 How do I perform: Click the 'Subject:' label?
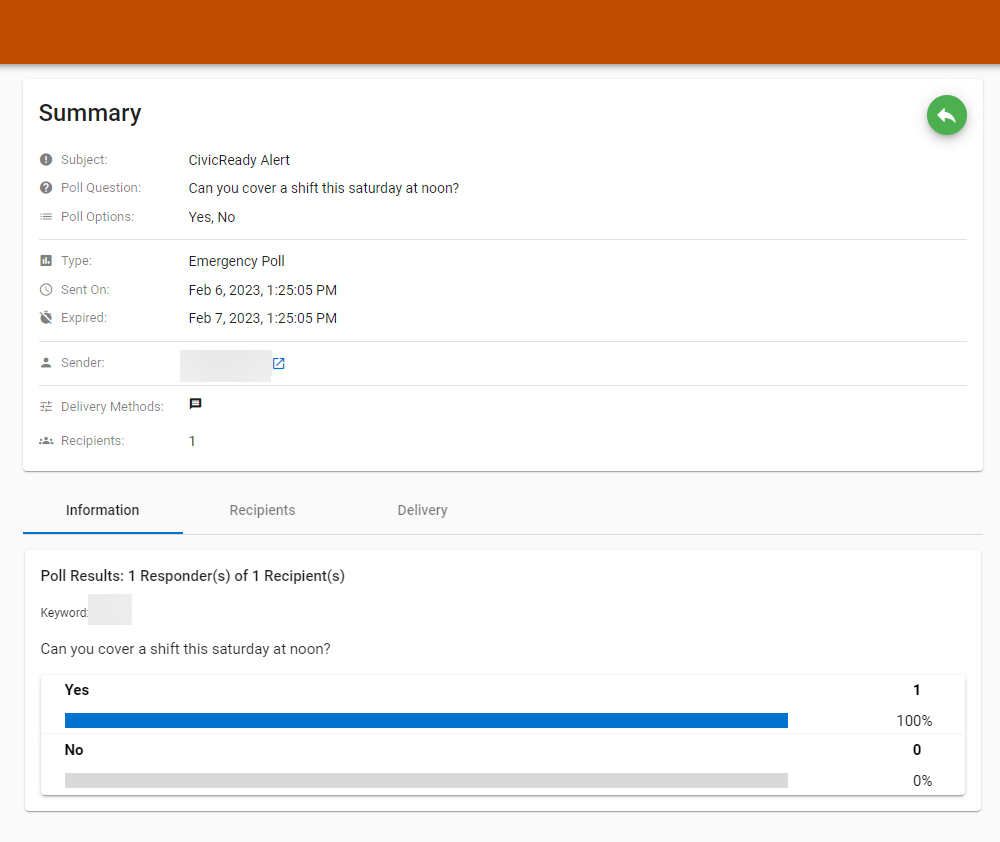click(x=84, y=159)
